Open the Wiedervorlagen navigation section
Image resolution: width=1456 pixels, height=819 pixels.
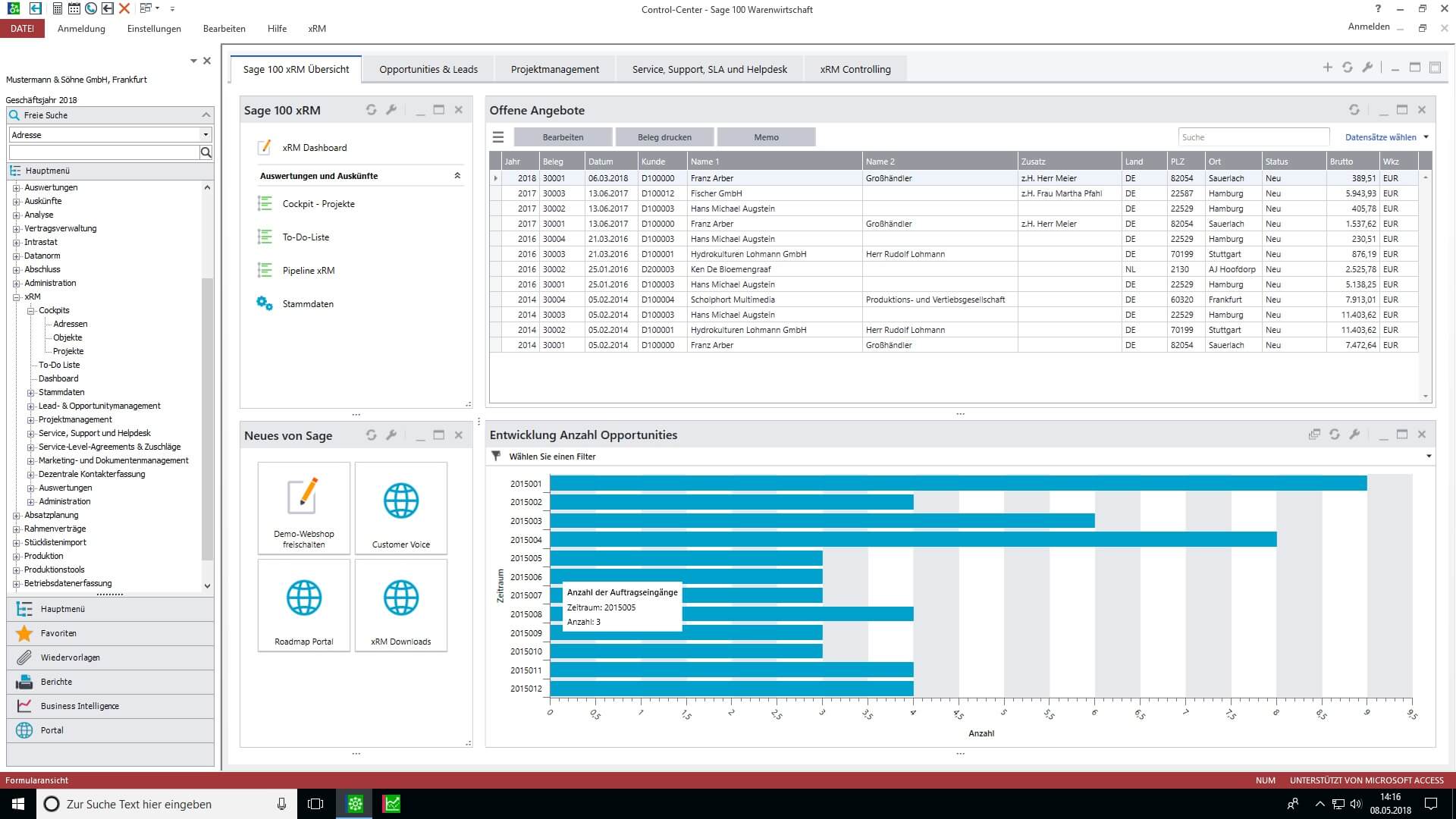point(110,657)
